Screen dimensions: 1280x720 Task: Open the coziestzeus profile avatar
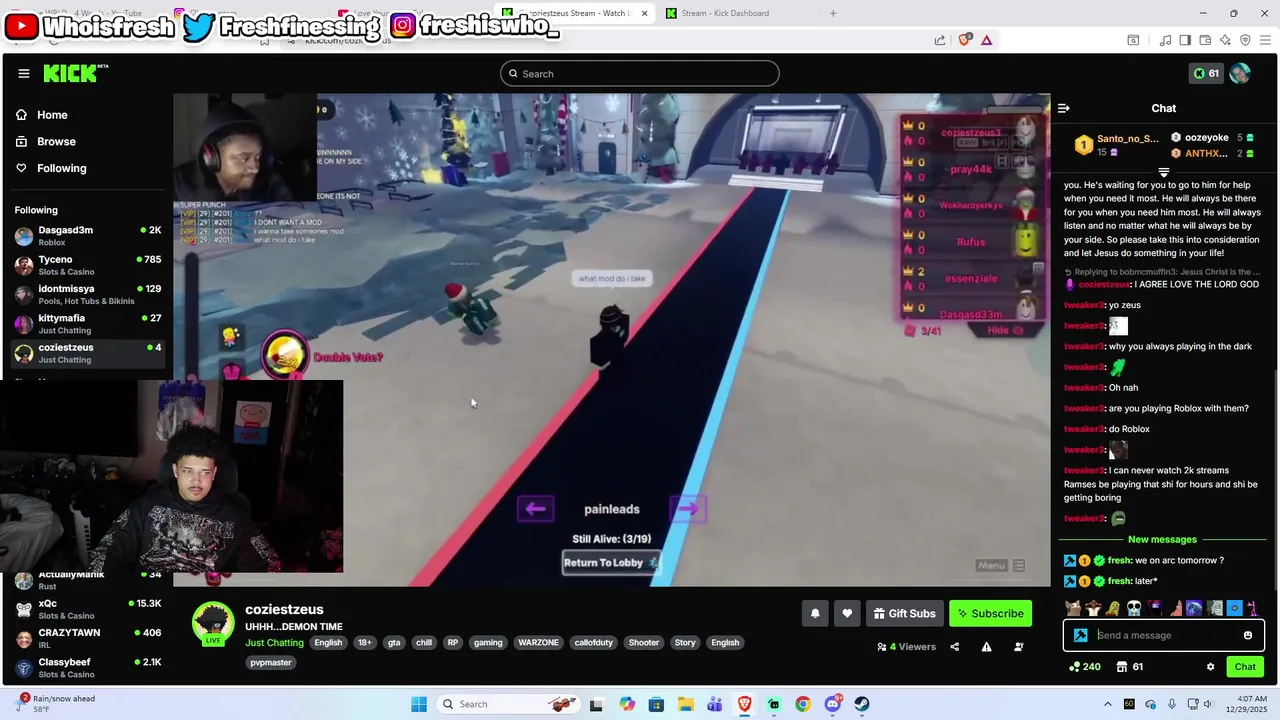tap(213, 623)
